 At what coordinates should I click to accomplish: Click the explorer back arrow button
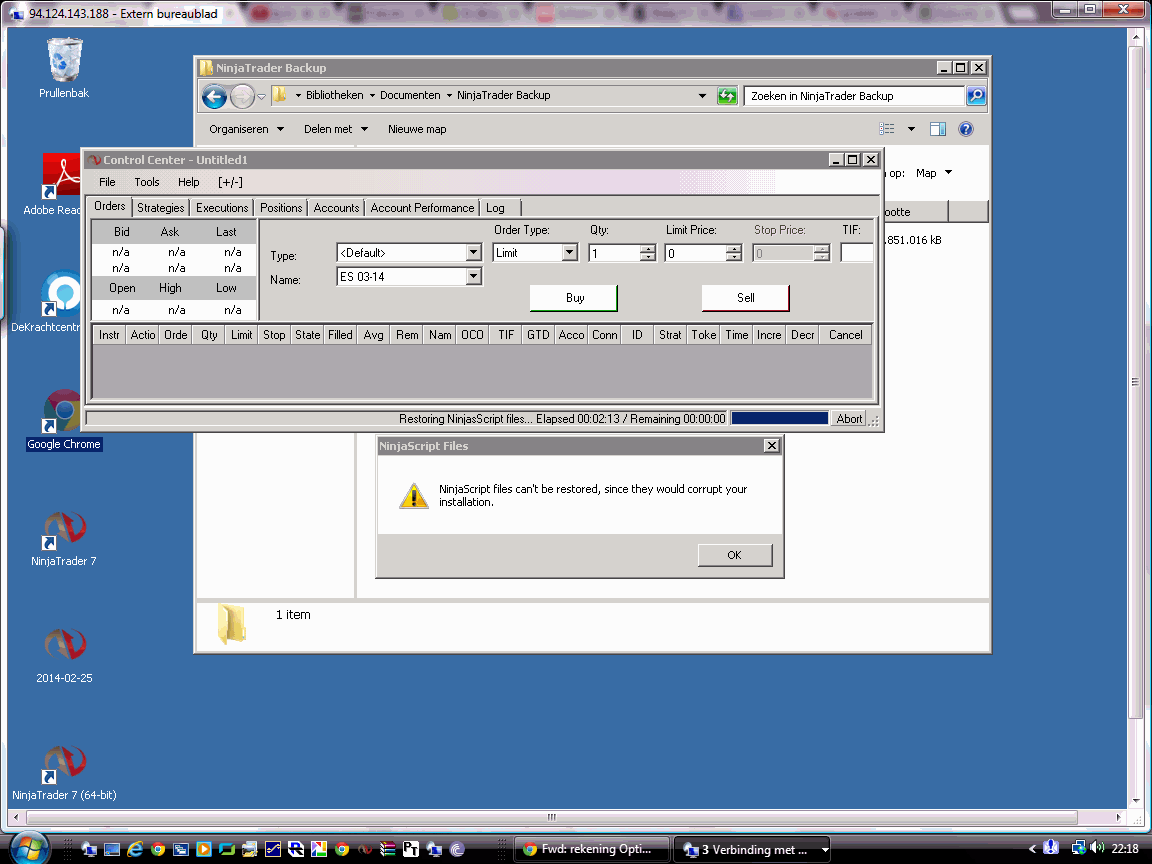coord(215,96)
